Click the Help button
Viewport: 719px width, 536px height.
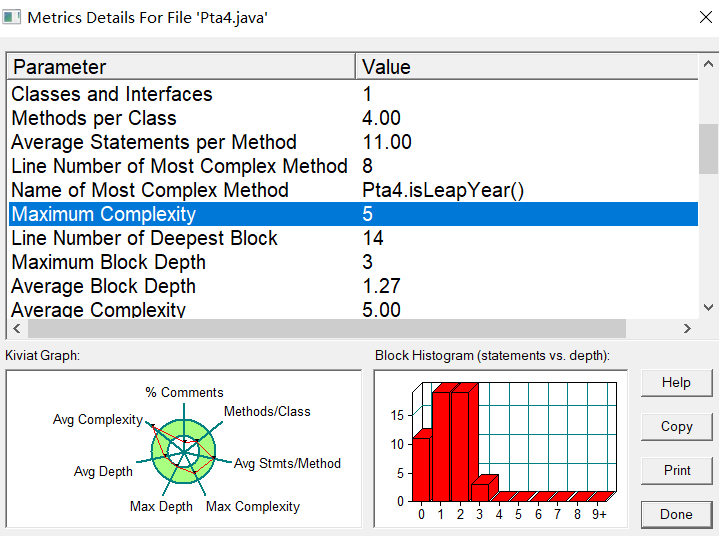[x=676, y=382]
